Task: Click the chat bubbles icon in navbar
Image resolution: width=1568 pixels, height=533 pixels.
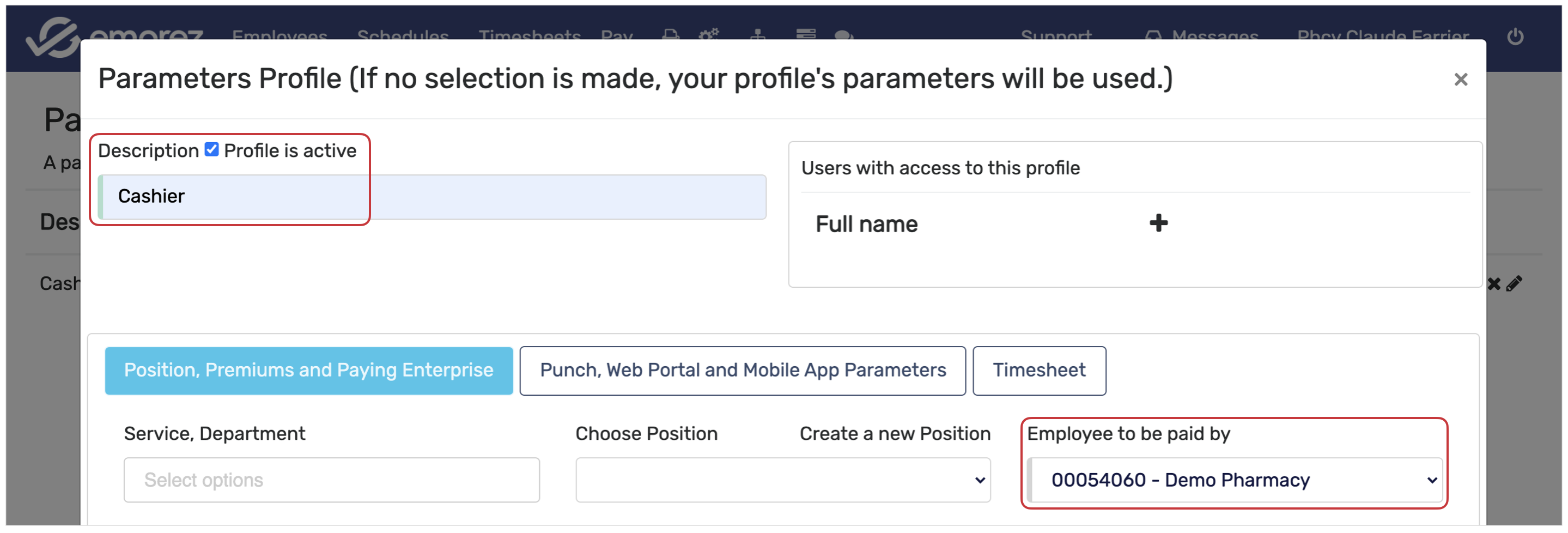Action: (843, 35)
